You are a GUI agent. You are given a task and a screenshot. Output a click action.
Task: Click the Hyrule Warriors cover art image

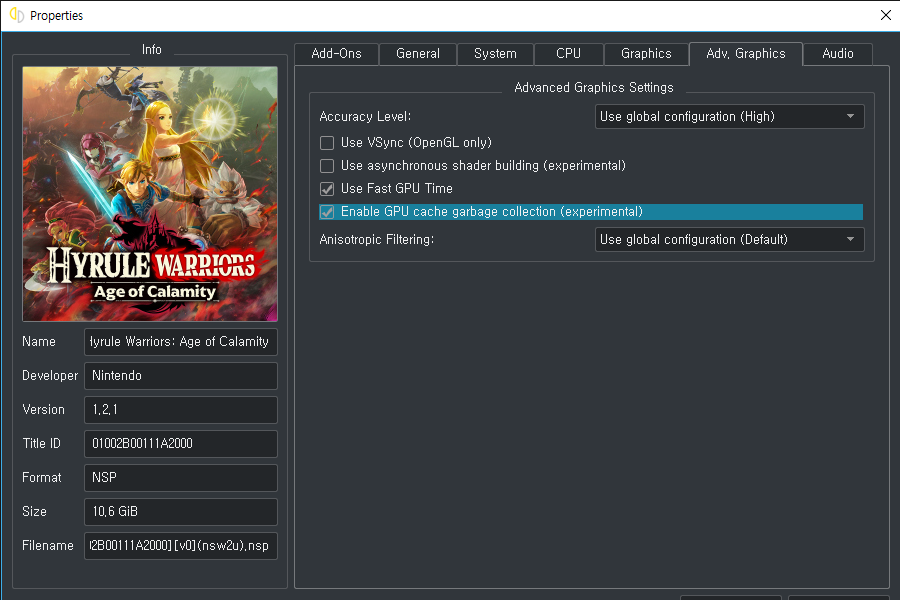150,193
